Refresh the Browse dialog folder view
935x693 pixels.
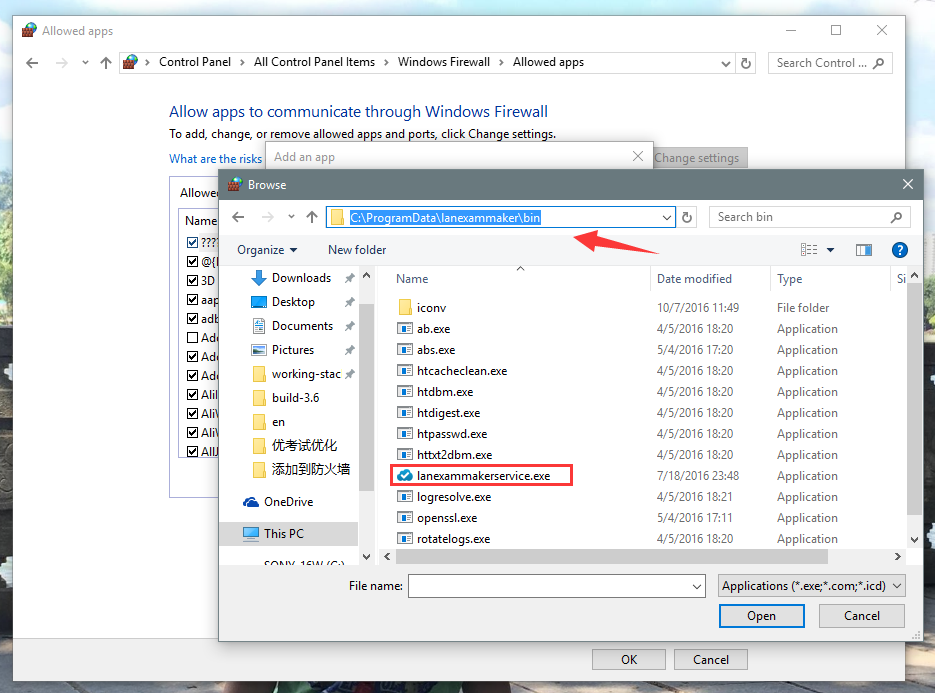click(687, 218)
